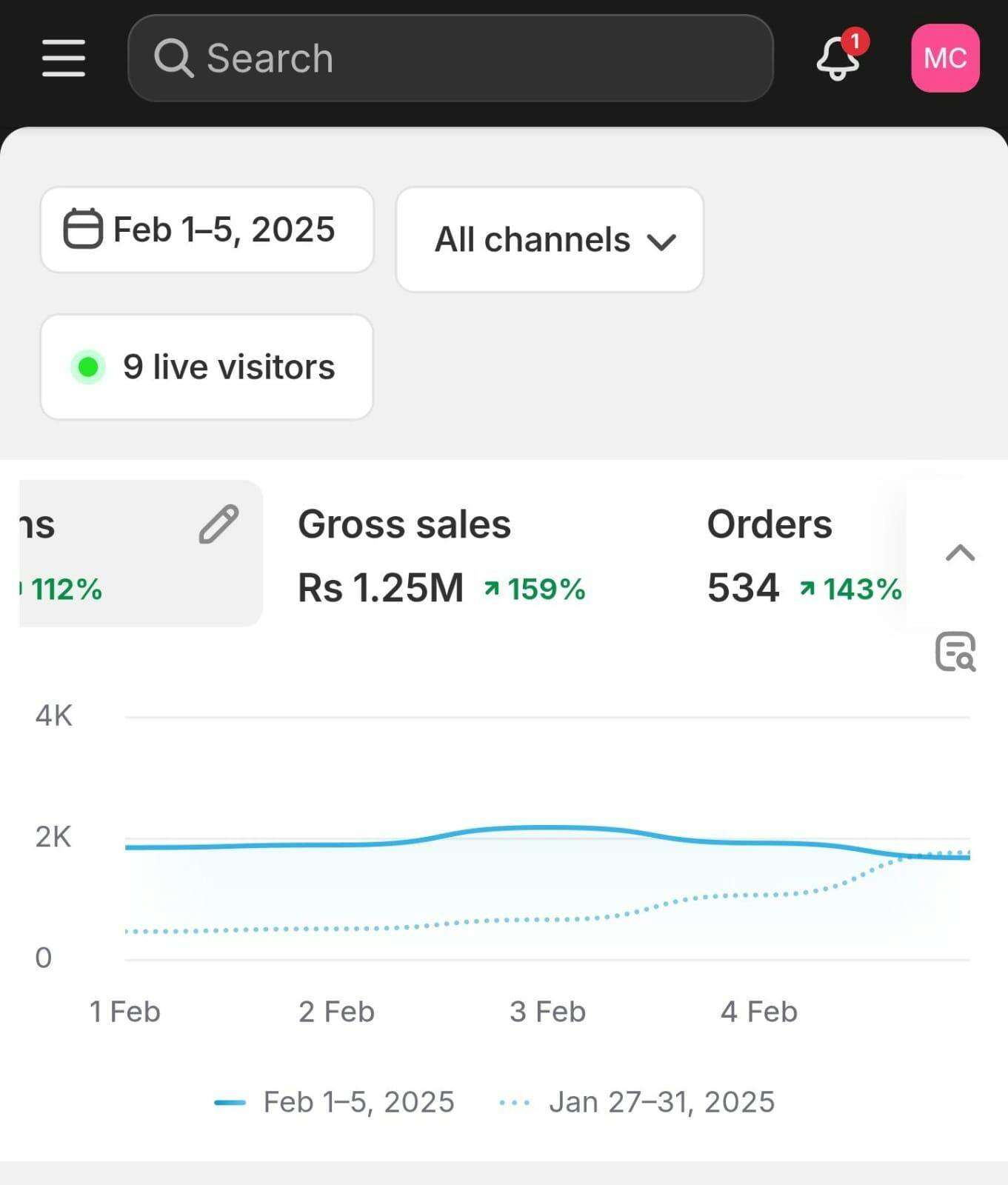Open the report explorer icon above the chart

[x=955, y=652]
